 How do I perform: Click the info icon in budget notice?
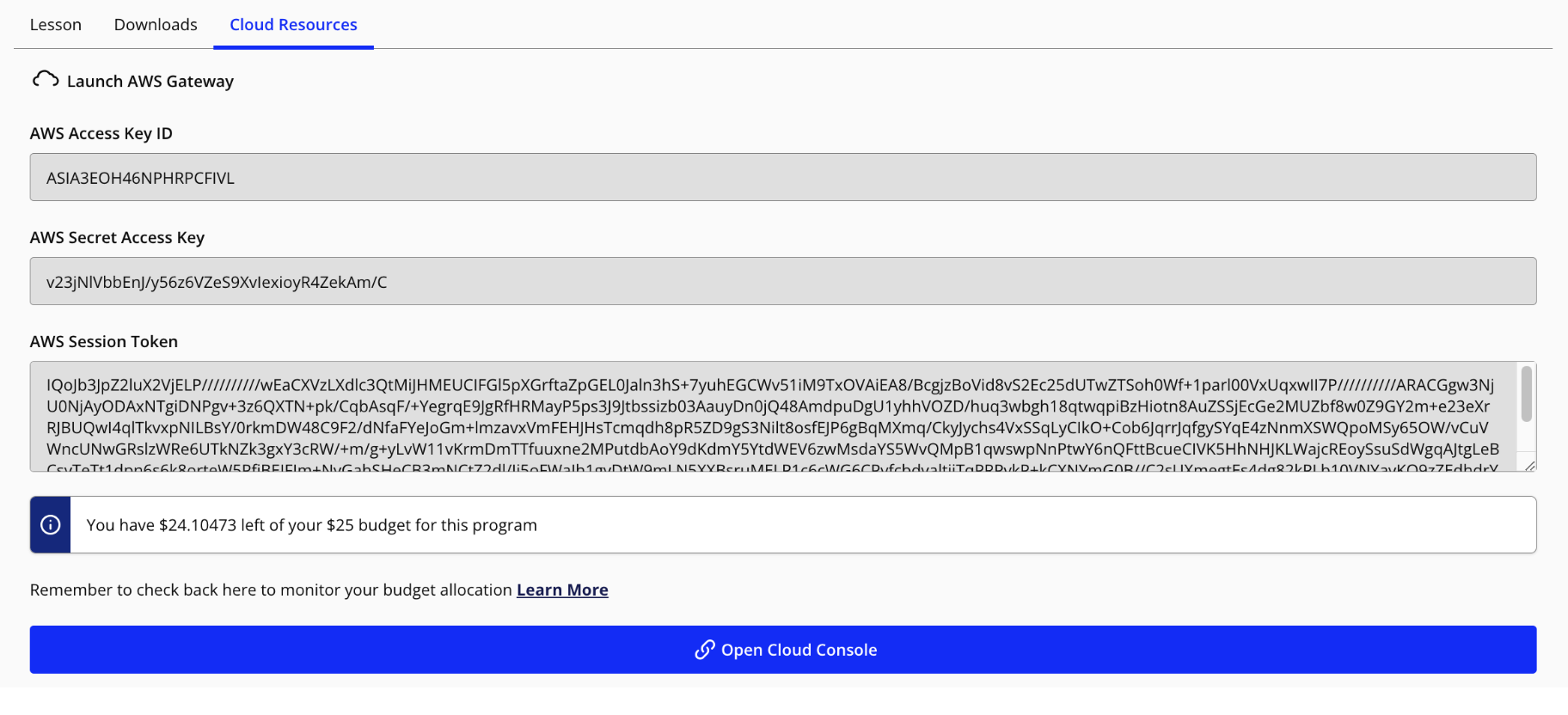[51, 524]
